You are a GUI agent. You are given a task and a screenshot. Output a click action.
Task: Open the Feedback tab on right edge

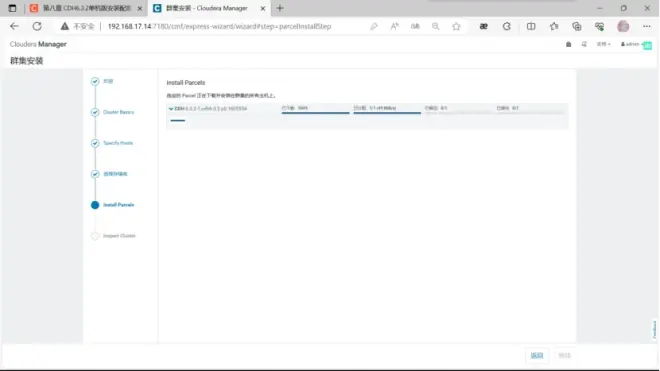(x=655, y=329)
